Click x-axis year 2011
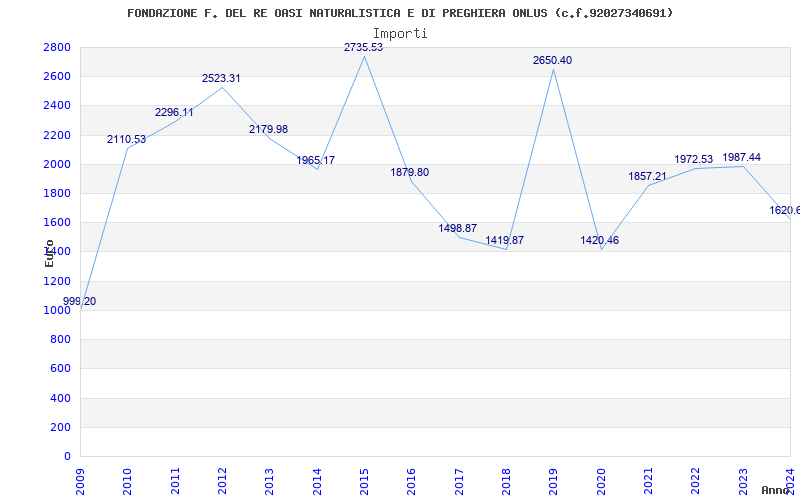The image size is (800, 500). [x=175, y=481]
